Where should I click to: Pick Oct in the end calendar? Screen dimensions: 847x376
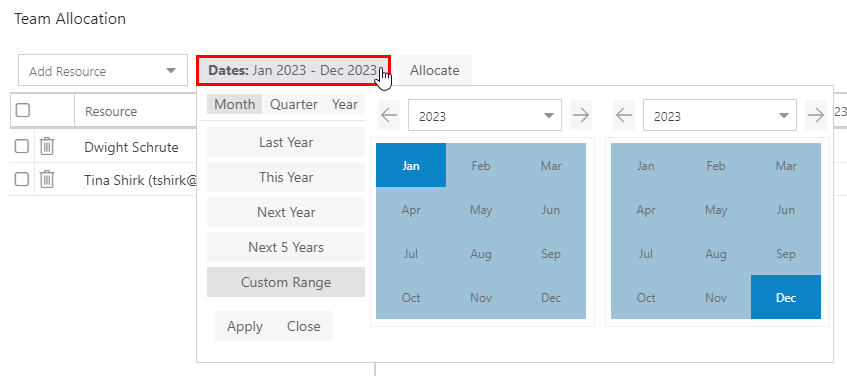[x=646, y=297]
